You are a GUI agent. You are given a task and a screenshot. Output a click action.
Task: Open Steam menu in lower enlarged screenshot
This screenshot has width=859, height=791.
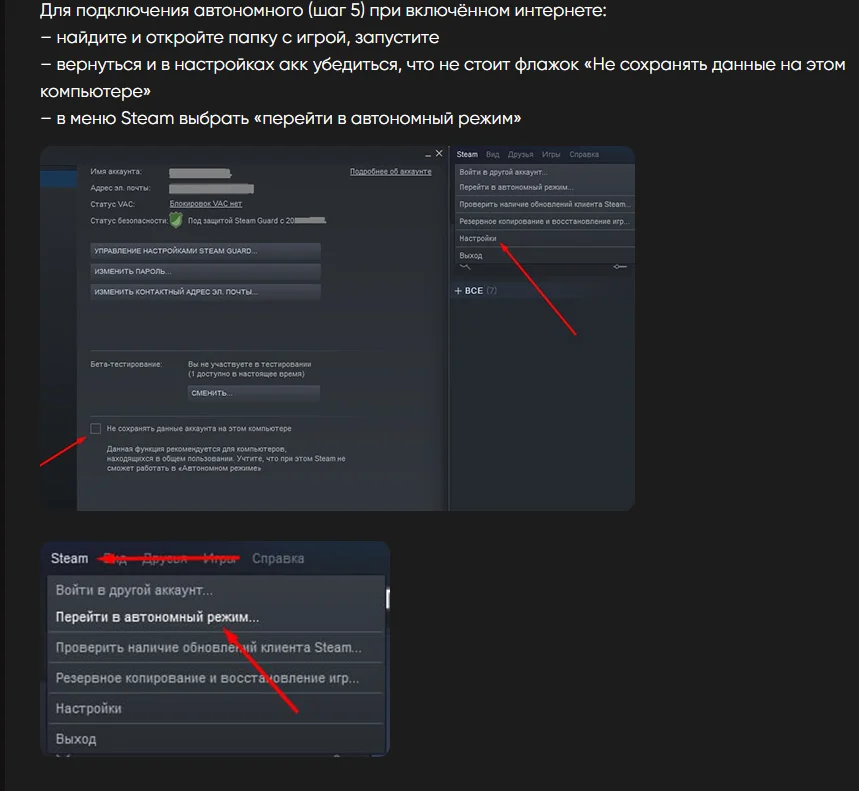tap(70, 559)
